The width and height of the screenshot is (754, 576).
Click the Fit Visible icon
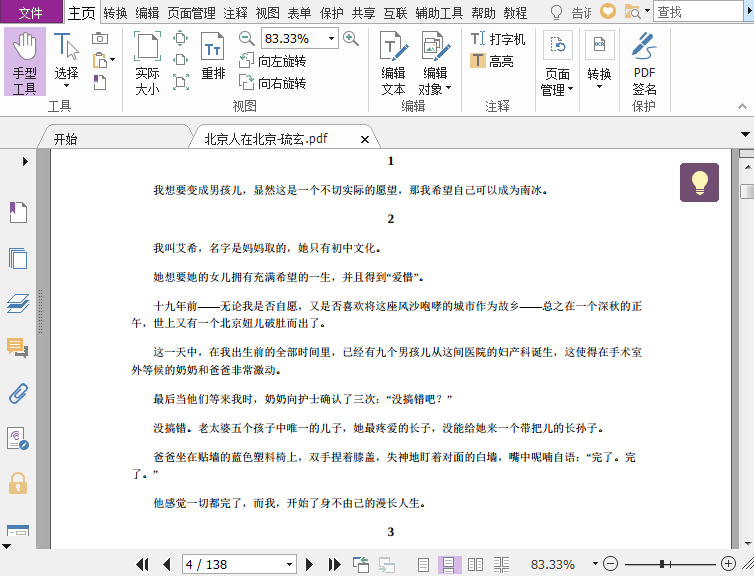pos(180,82)
